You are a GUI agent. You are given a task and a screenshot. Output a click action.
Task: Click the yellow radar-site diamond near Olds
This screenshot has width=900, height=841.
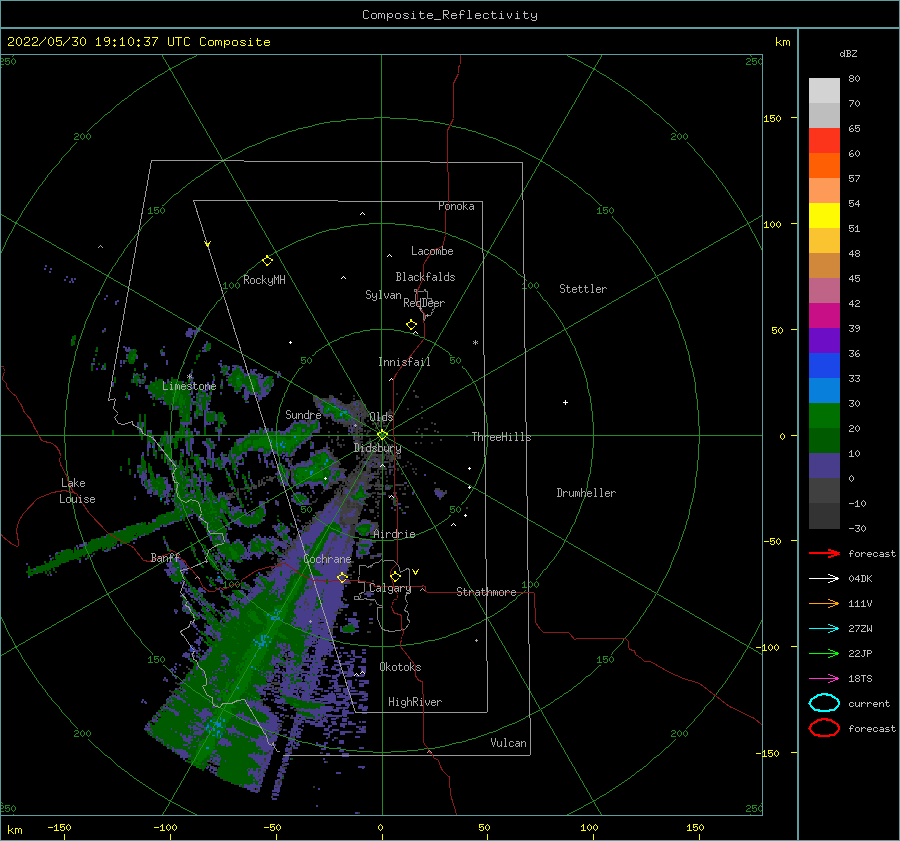[382, 435]
